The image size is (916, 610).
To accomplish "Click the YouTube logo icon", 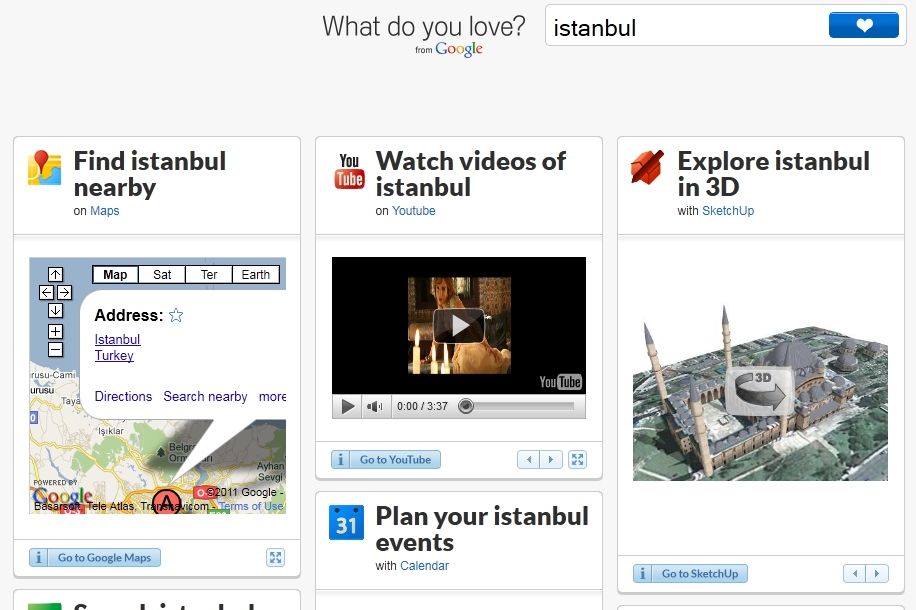I will 349,171.
